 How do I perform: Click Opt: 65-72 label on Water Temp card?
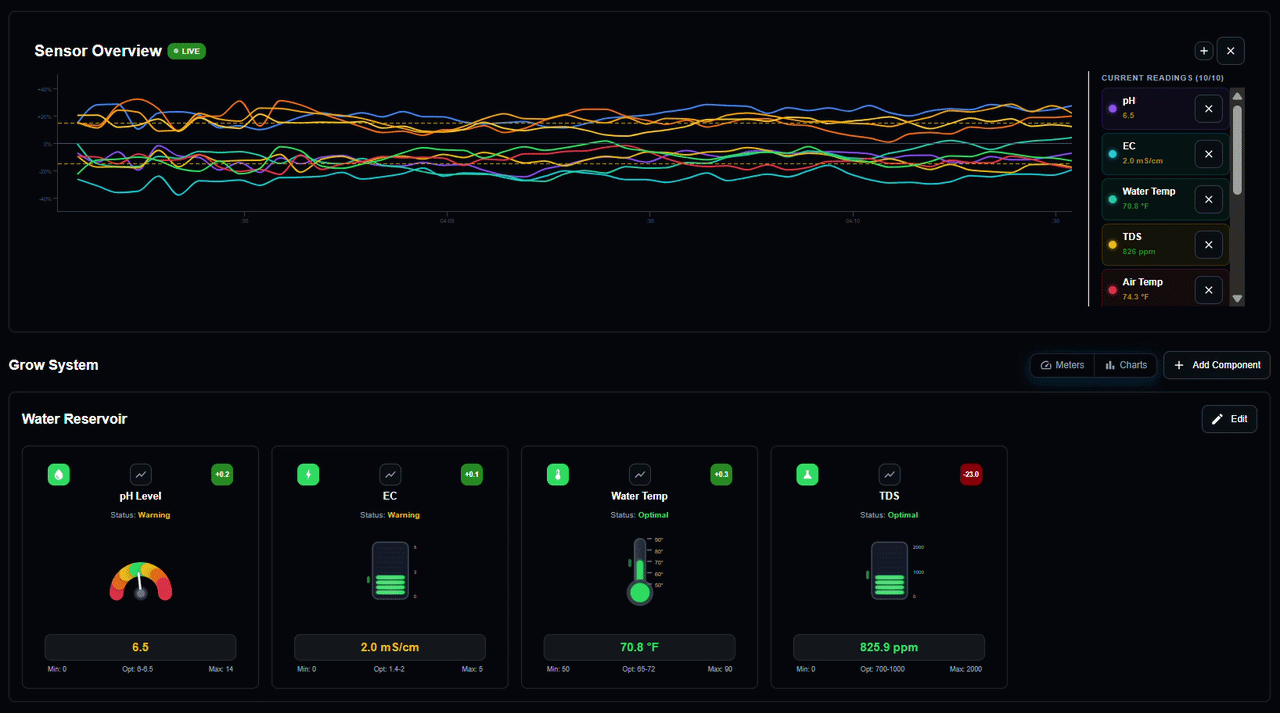tap(640, 669)
